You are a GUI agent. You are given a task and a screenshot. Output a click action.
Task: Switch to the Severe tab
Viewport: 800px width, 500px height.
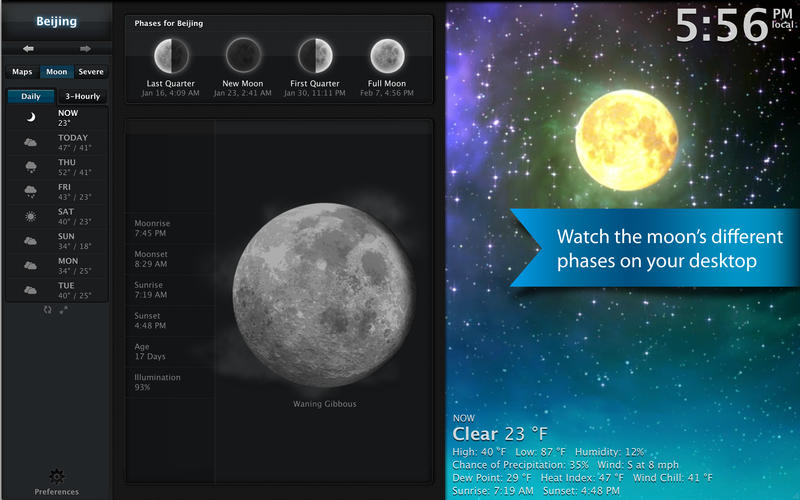coord(91,72)
